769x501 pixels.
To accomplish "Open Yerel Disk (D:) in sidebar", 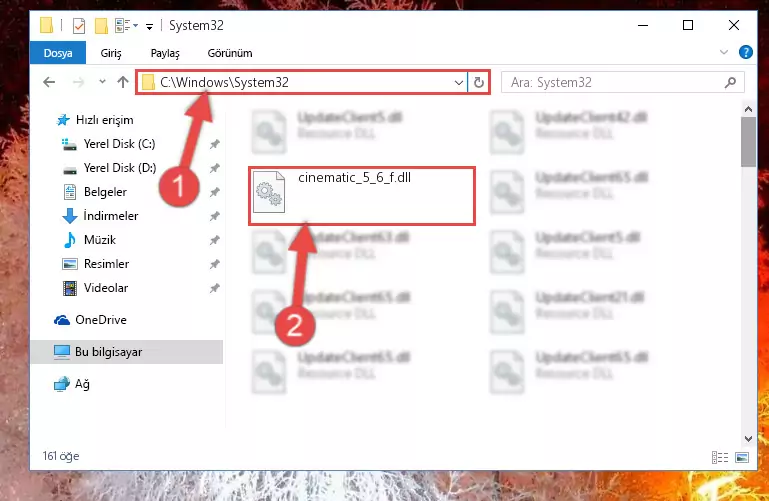I will [x=120, y=168].
